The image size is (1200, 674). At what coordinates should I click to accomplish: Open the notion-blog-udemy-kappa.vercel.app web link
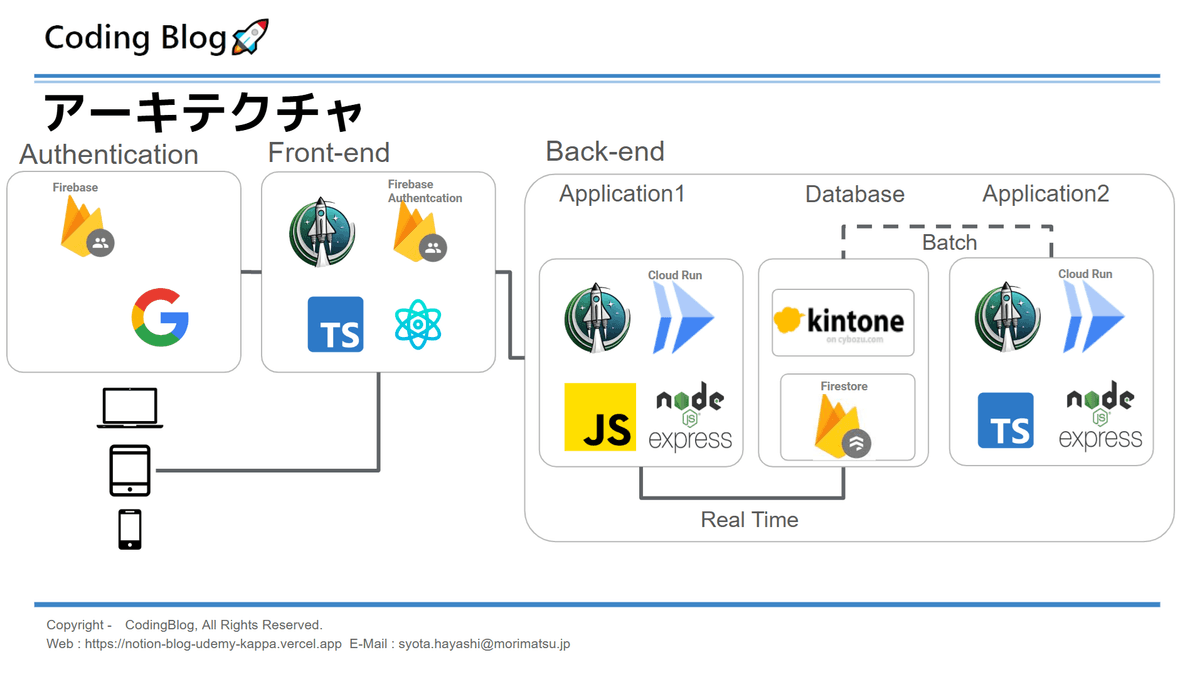tap(213, 645)
